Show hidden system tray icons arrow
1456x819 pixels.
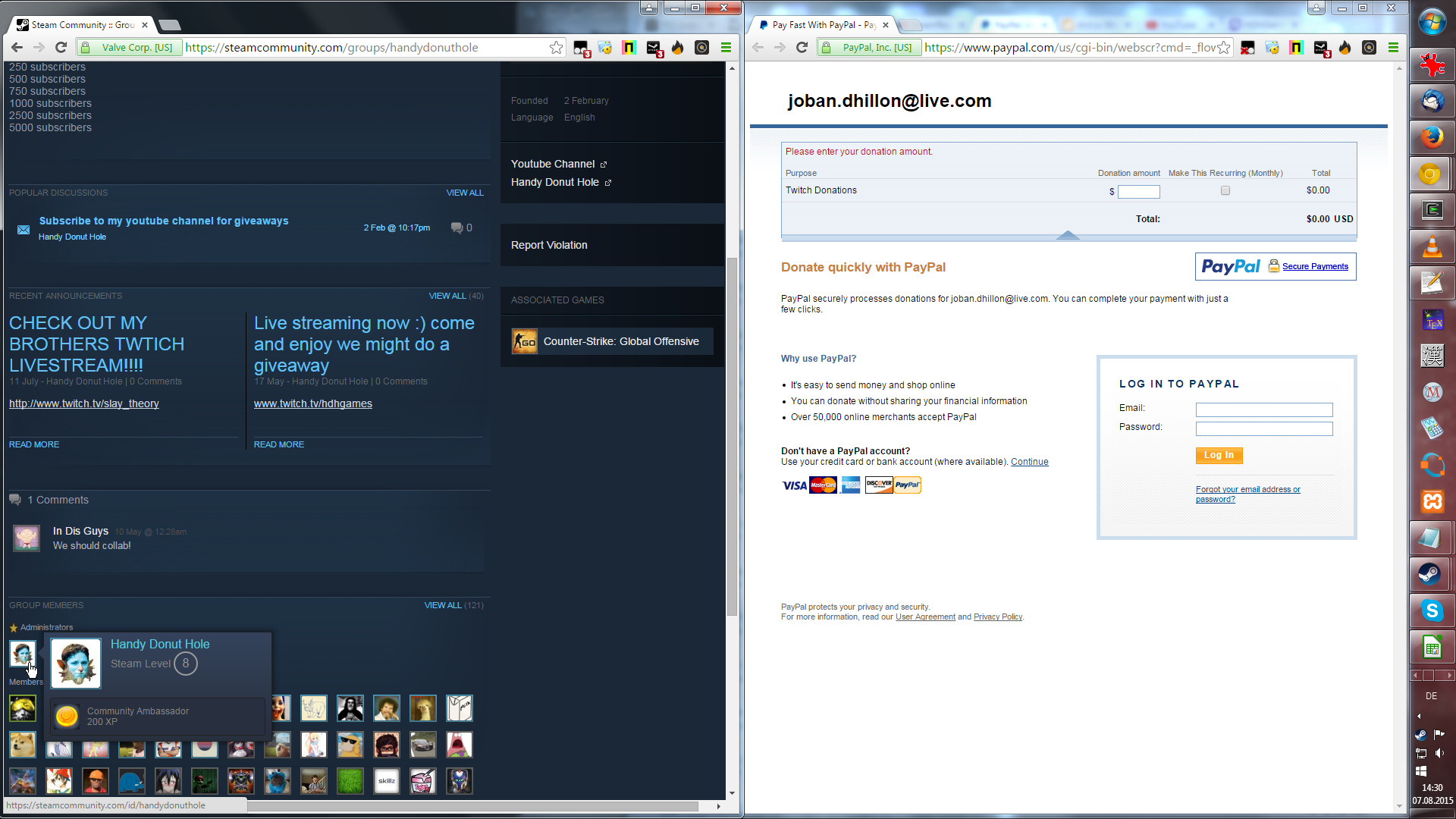tap(1418, 716)
